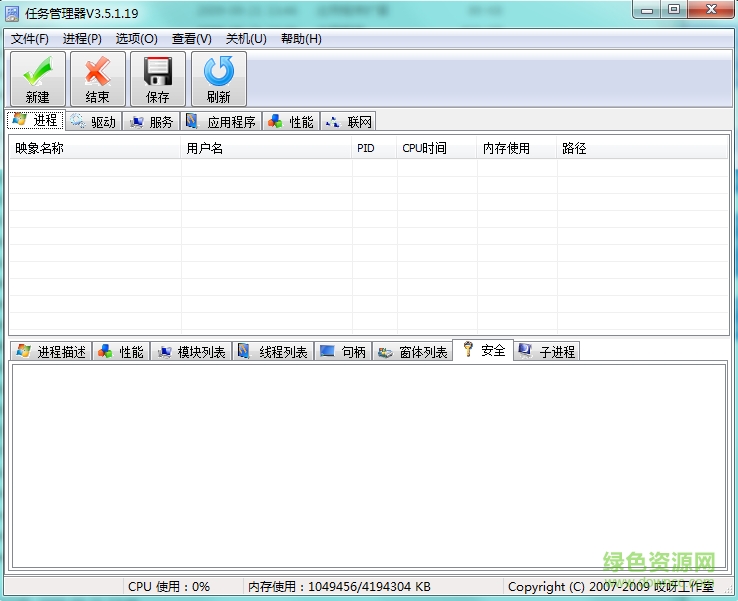Select the lower 性能 tab beside 模块列表

[121, 352]
